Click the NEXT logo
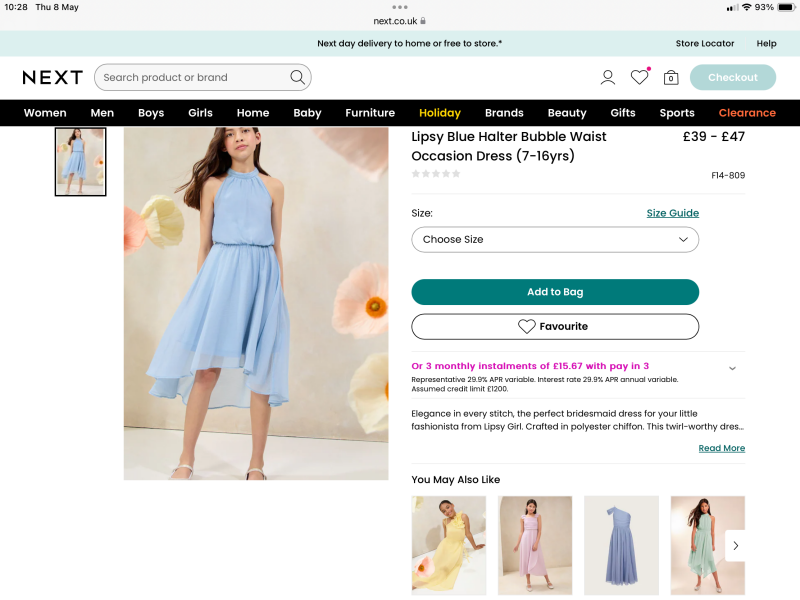 pos(53,78)
